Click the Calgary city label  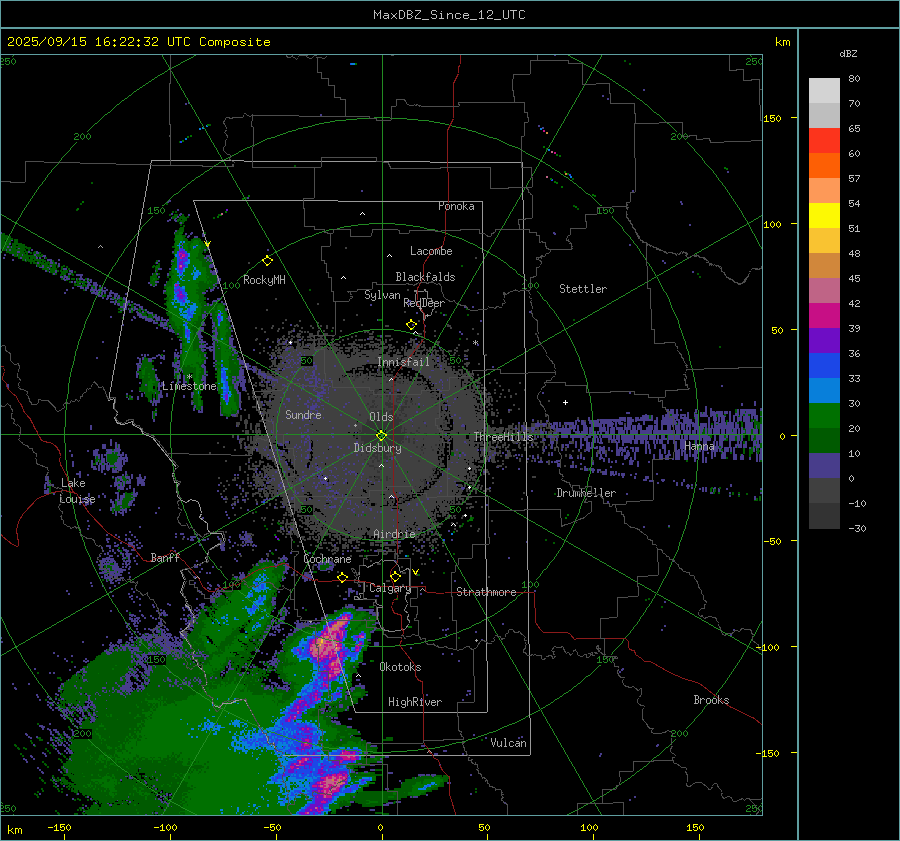click(390, 588)
